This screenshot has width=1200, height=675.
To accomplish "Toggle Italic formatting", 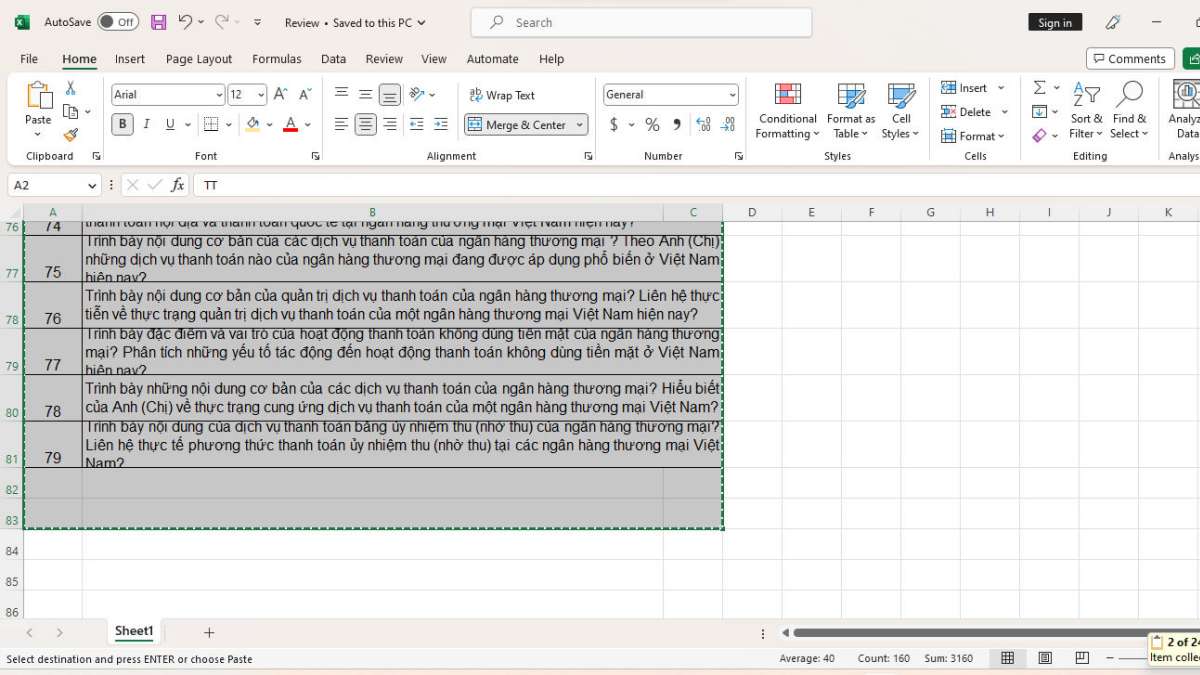I will pos(147,125).
